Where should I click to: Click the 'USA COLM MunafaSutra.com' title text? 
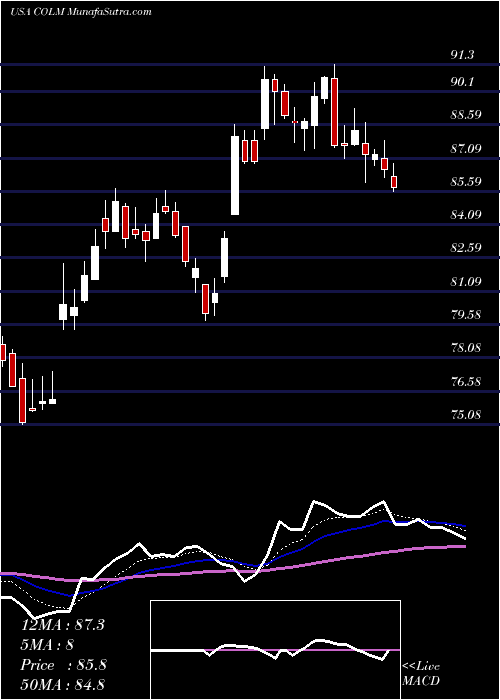click(x=81, y=12)
